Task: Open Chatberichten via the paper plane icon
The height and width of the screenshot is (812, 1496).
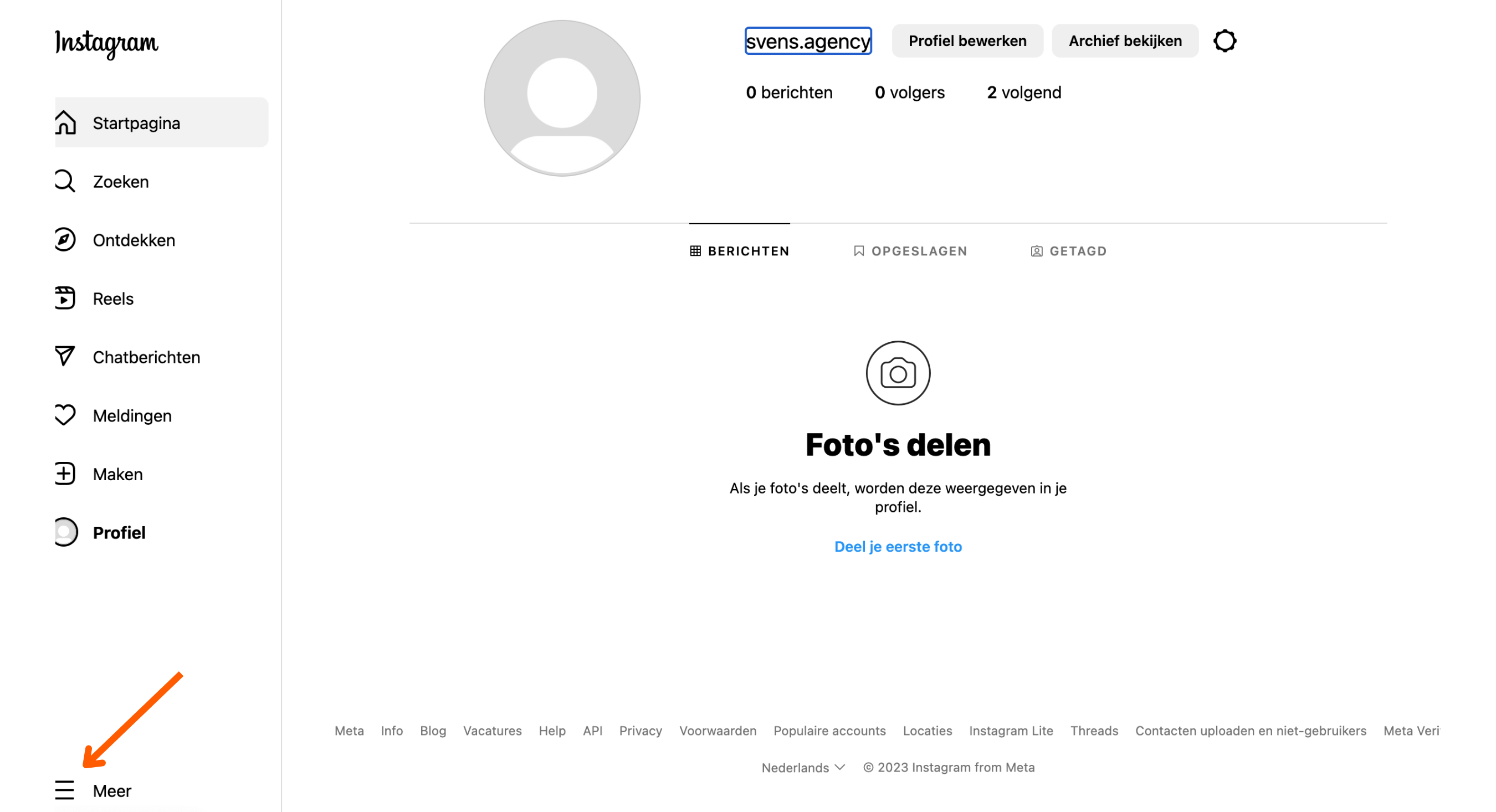Action: pyautogui.click(x=64, y=356)
